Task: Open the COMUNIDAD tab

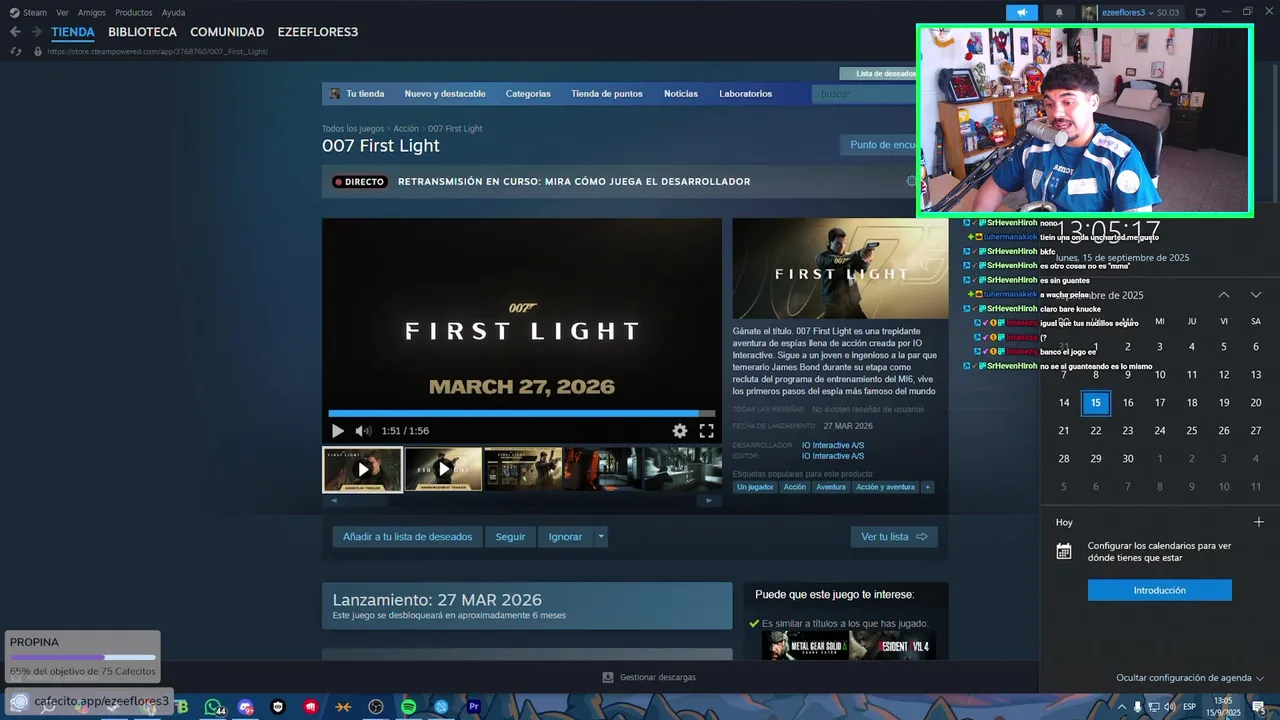Action: (227, 32)
